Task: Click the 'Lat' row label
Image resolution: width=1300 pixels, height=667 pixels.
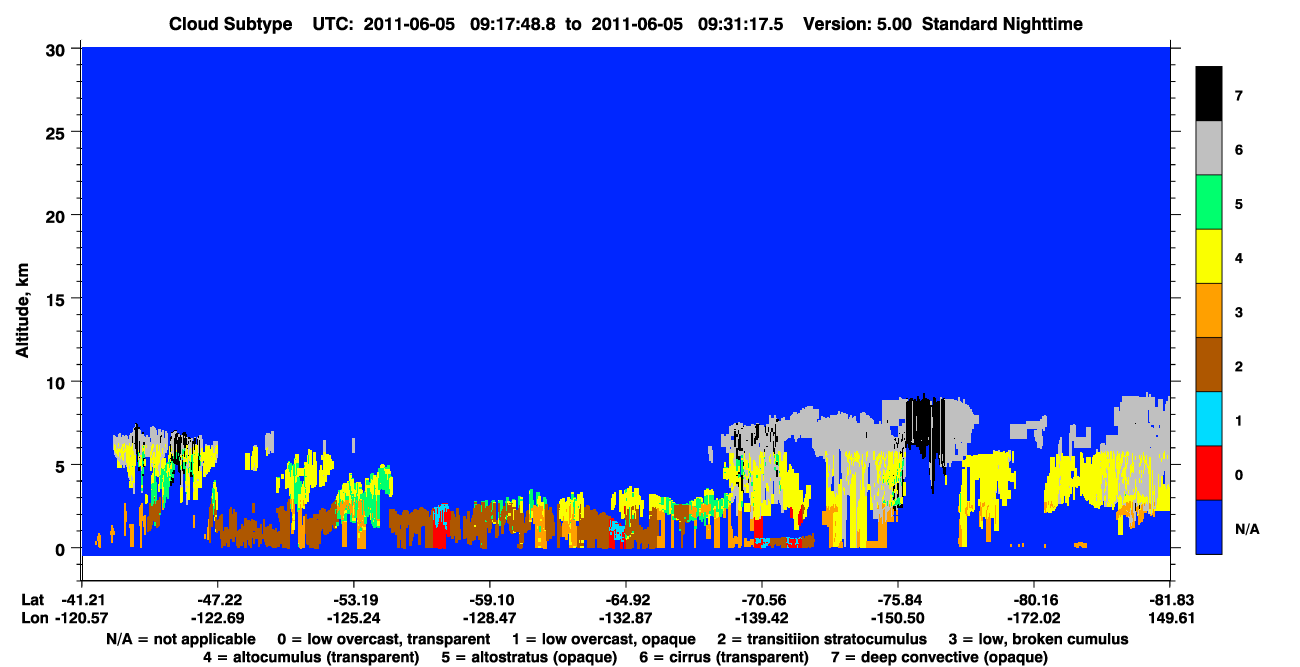Action: click(x=32, y=599)
